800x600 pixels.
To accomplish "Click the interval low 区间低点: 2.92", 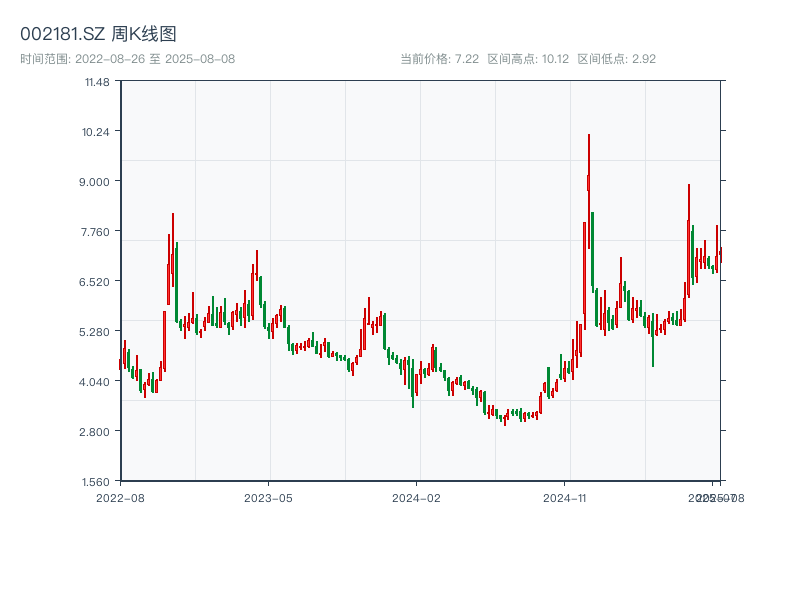I will [x=617, y=59].
